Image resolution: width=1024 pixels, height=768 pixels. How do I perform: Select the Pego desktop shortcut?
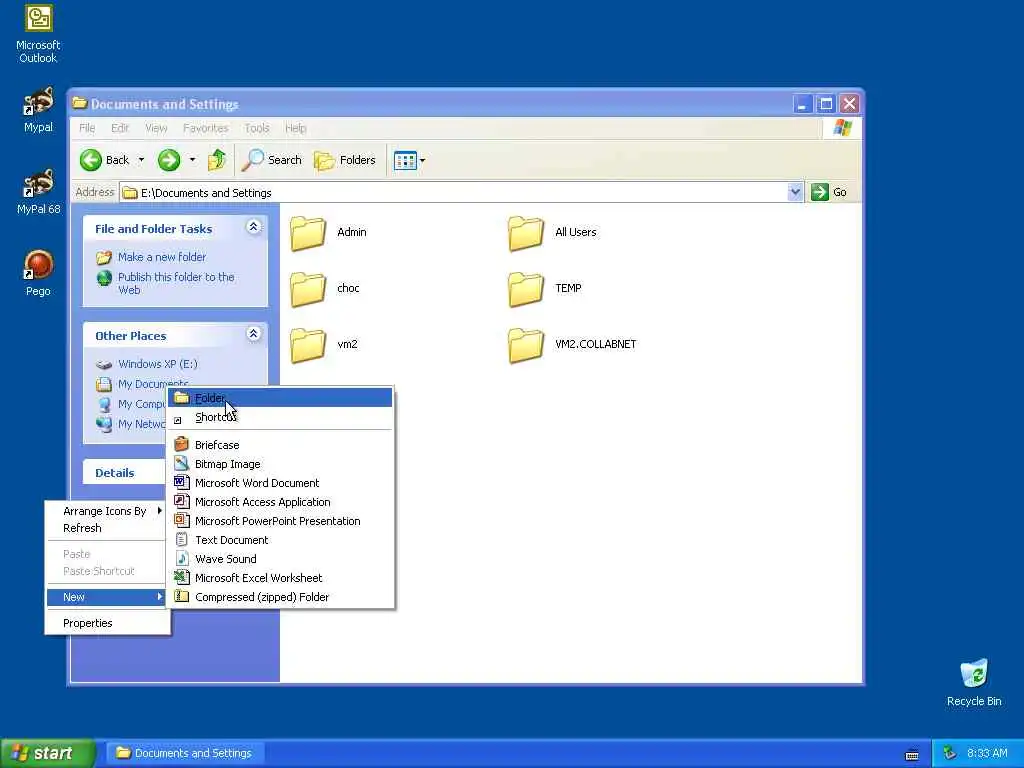click(x=38, y=274)
